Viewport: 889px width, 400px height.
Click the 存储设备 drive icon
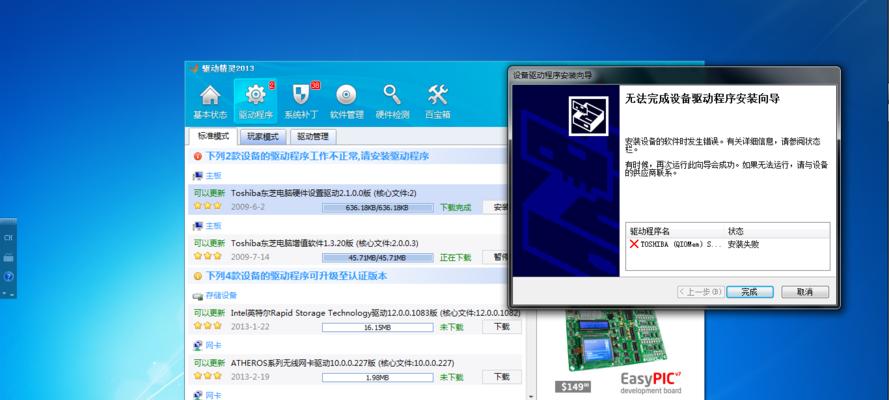coord(198,296)
